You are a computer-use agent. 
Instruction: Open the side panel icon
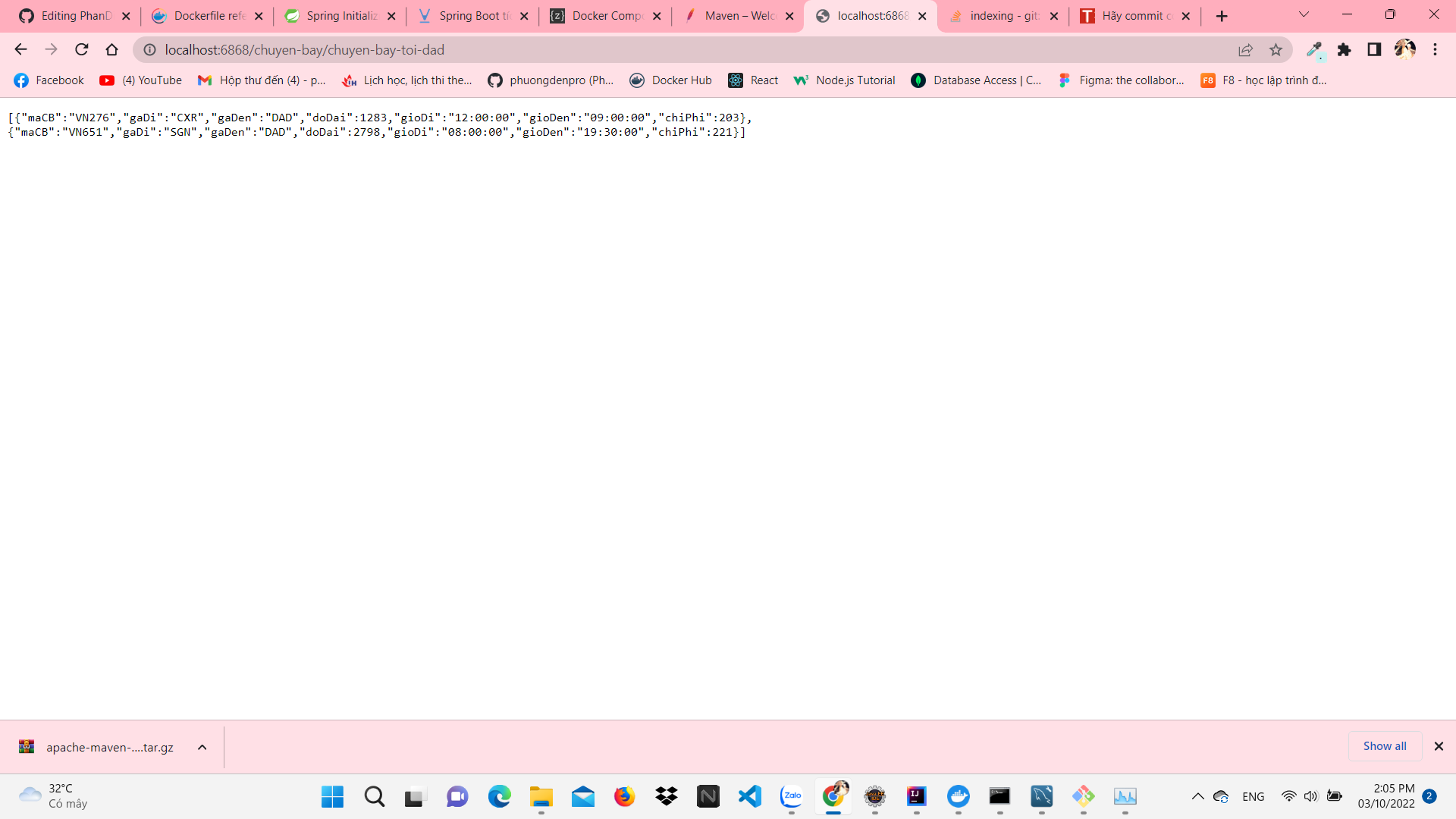pyautogui.click(x=1374, y=49)
